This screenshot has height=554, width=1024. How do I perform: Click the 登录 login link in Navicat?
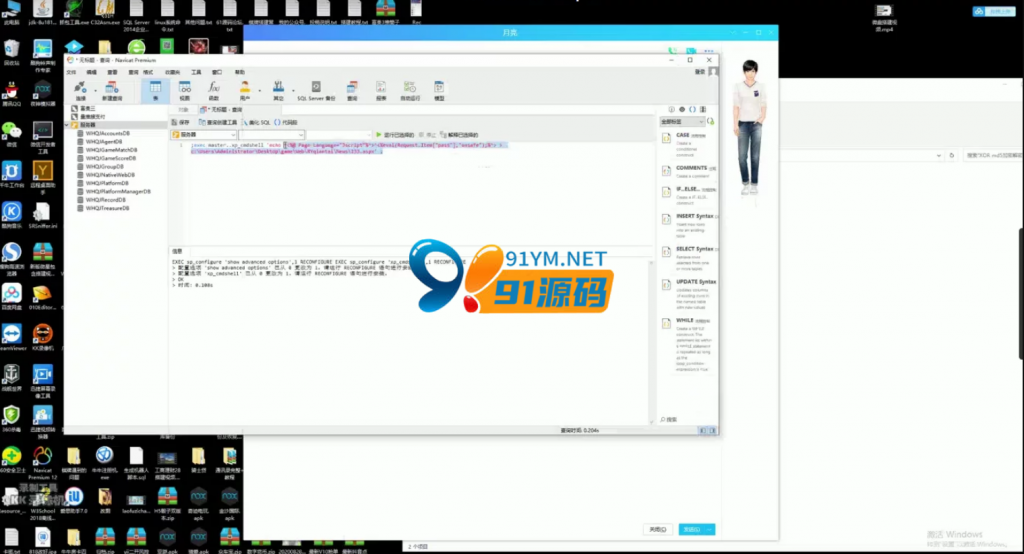[700, 72]
